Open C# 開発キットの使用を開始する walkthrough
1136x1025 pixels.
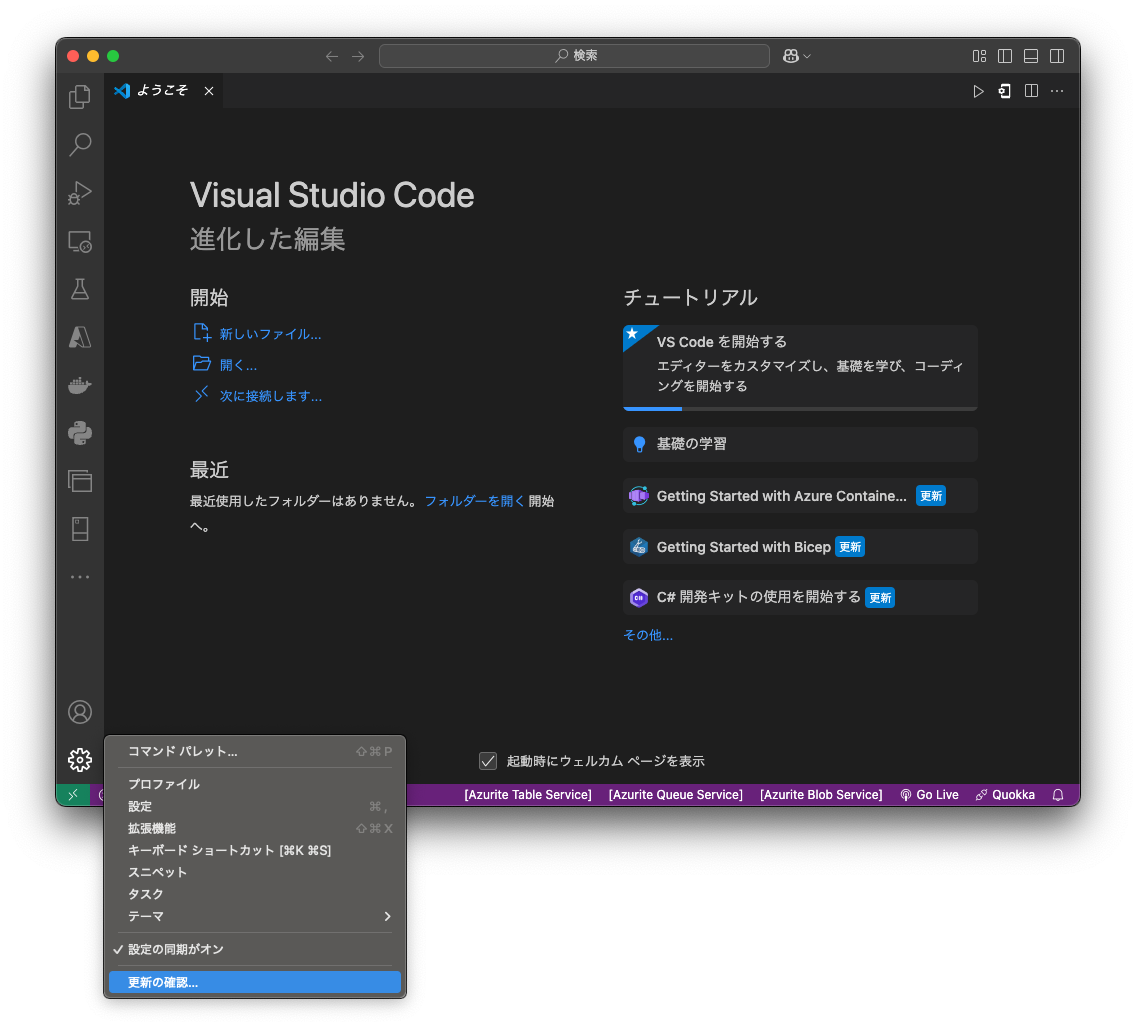(800, 598)
